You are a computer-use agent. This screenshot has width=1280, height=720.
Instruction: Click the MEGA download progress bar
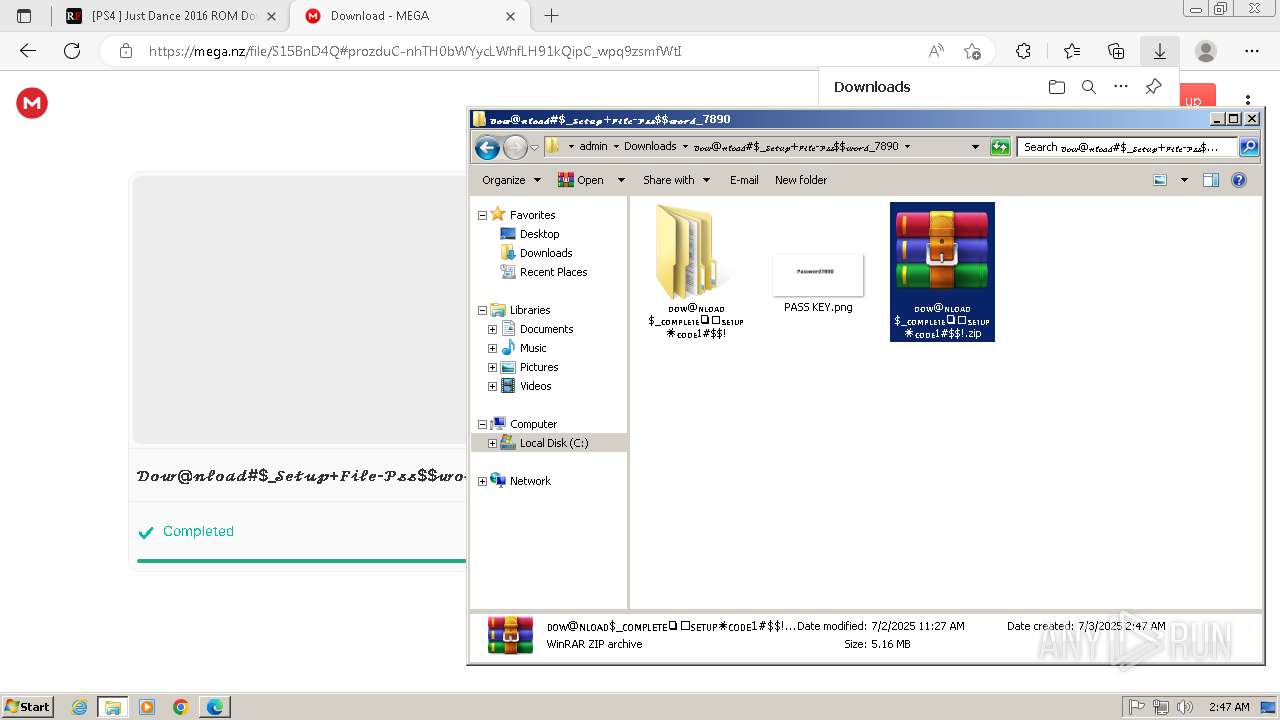pyautogui.click(x=301, y=560)
